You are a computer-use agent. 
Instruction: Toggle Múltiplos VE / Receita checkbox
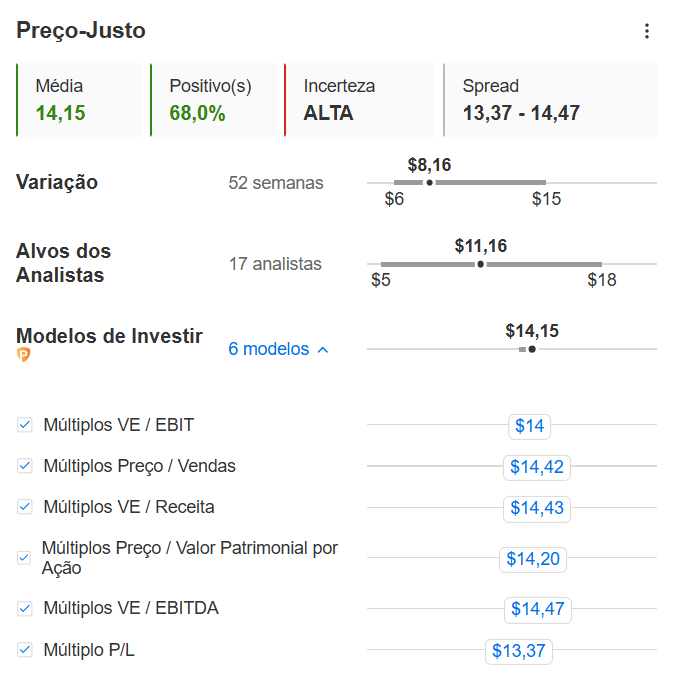24,507
